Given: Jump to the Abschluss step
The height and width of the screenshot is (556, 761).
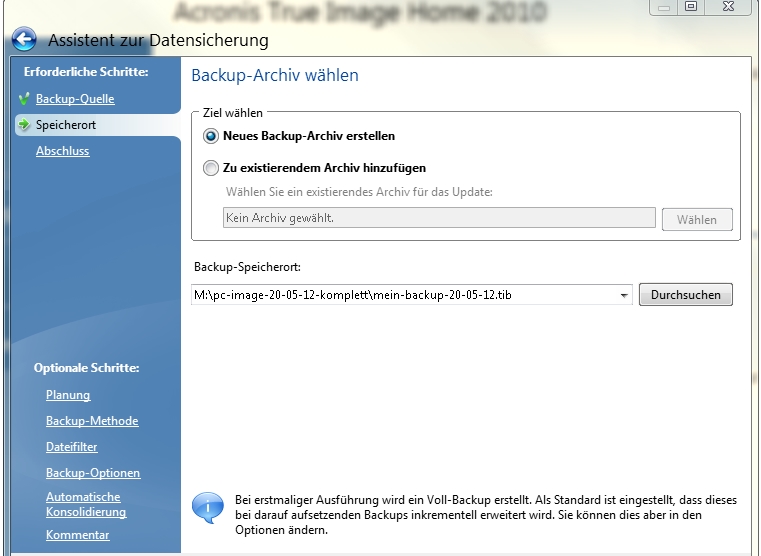Looking at the screenshot, I should point(63,151).
